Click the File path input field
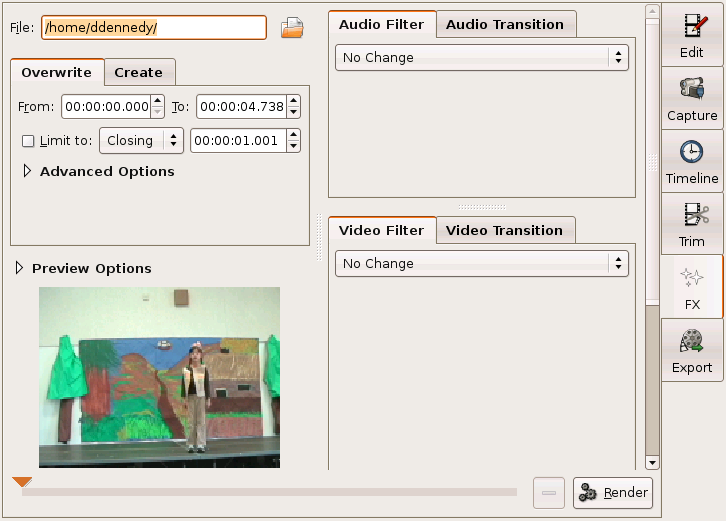 [153, 28]
